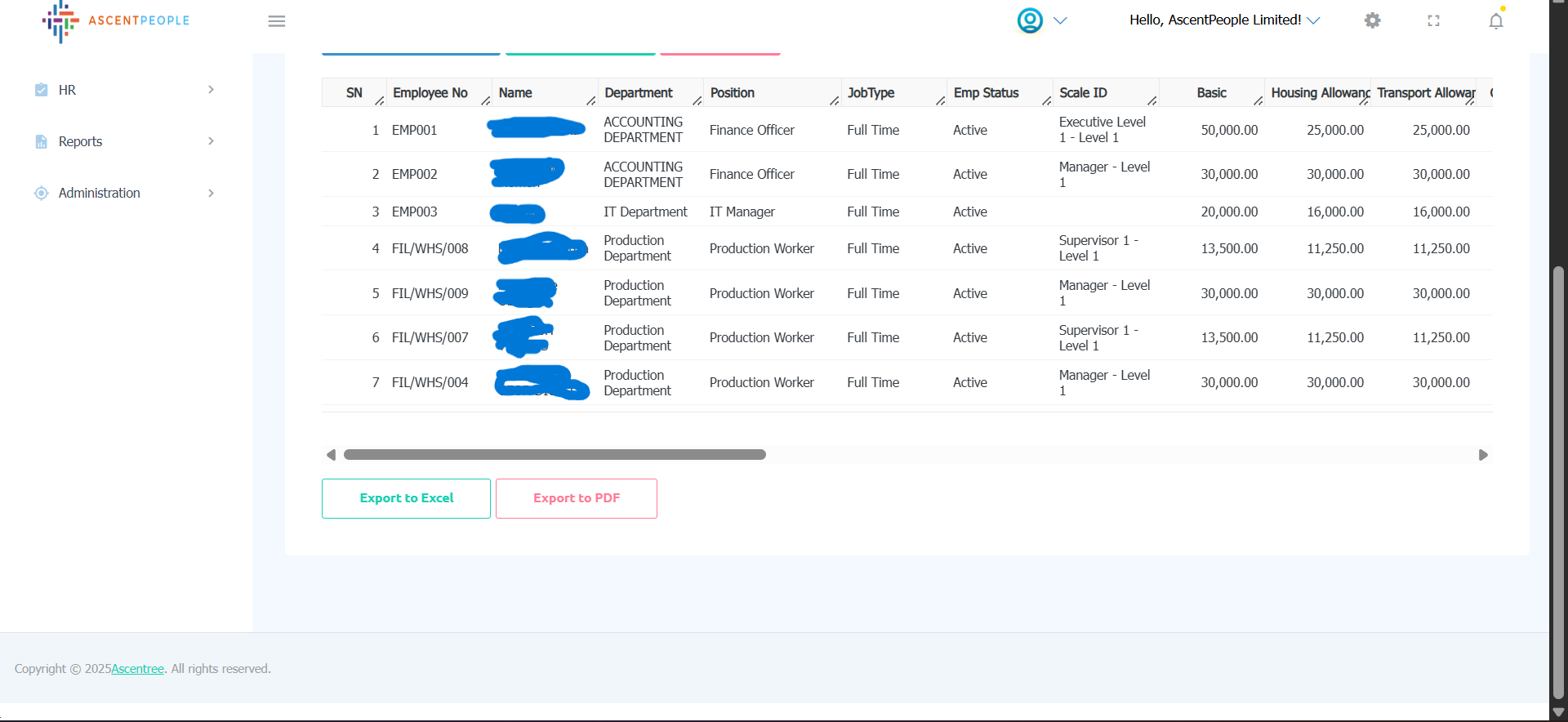Expand the HR menu chevron
The width and height of the screenshot is (1568, 722).
(211, 90)
